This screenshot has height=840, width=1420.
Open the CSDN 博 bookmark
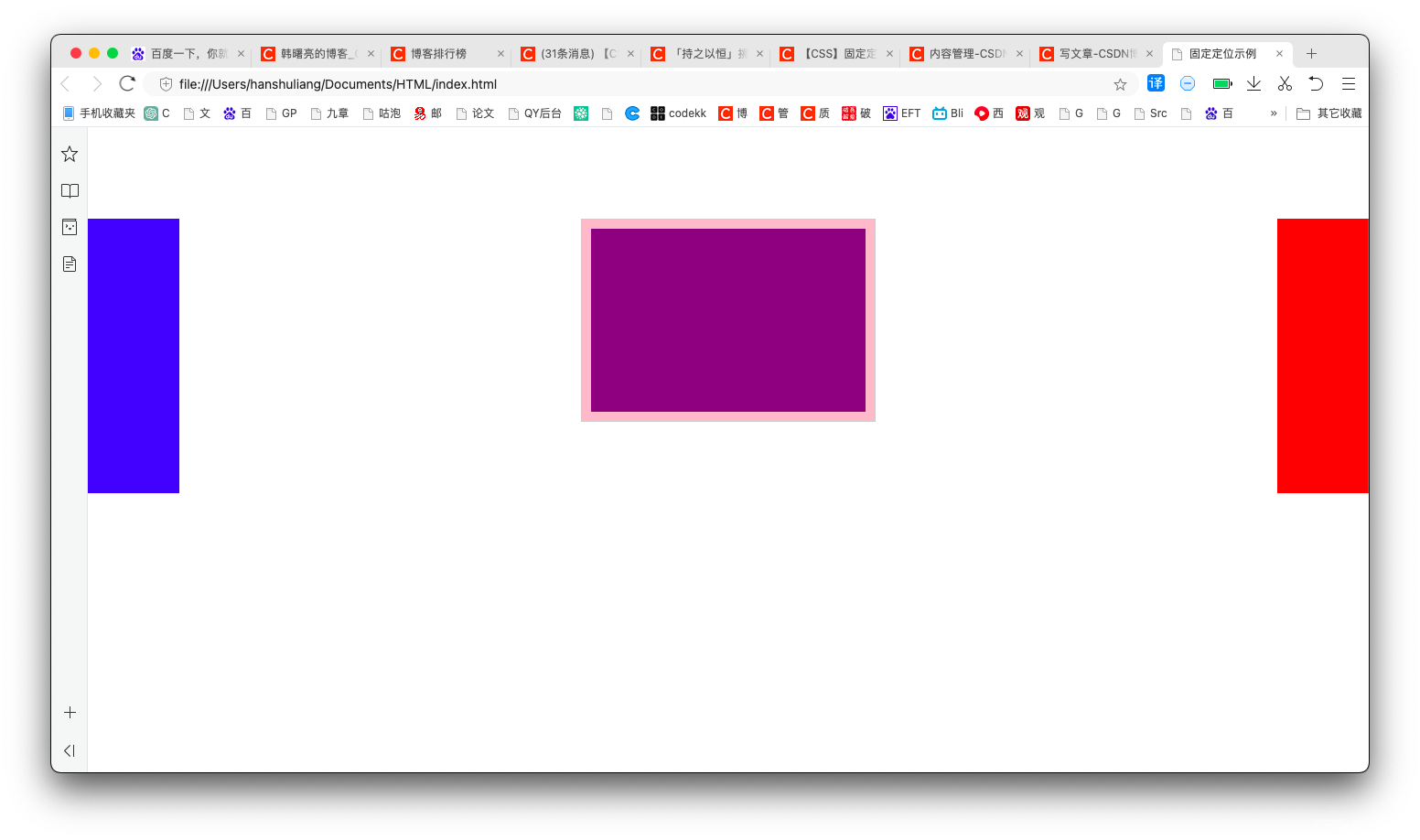733,113
